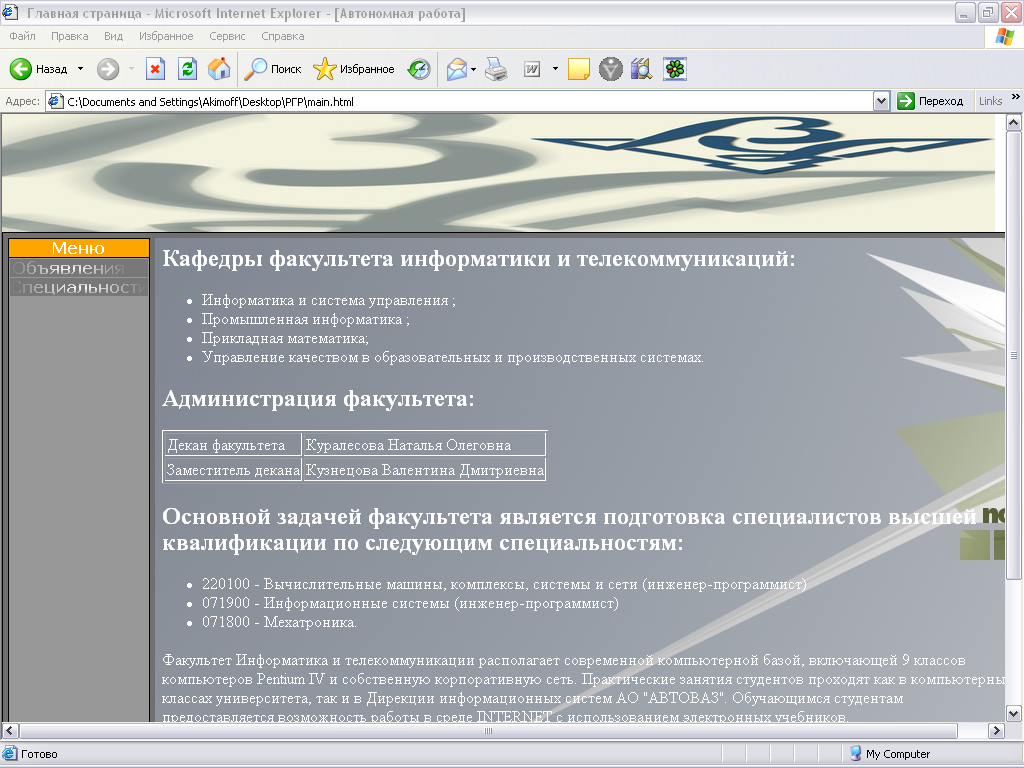The image size is (1024, 768).
Task: Click the yellow note toolbar icon
Action: point(579,69)
